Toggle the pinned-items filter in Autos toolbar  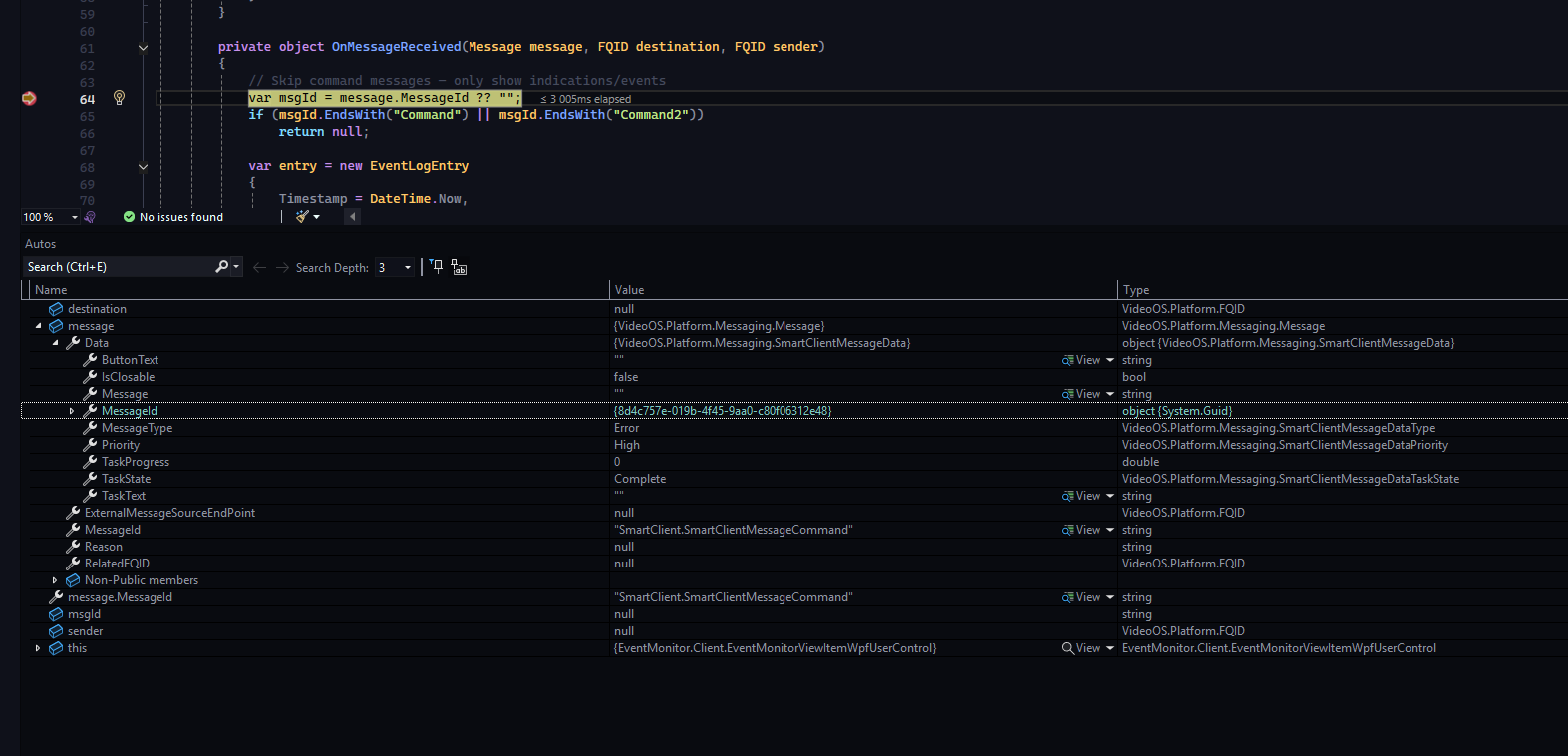tap(436, 267)
